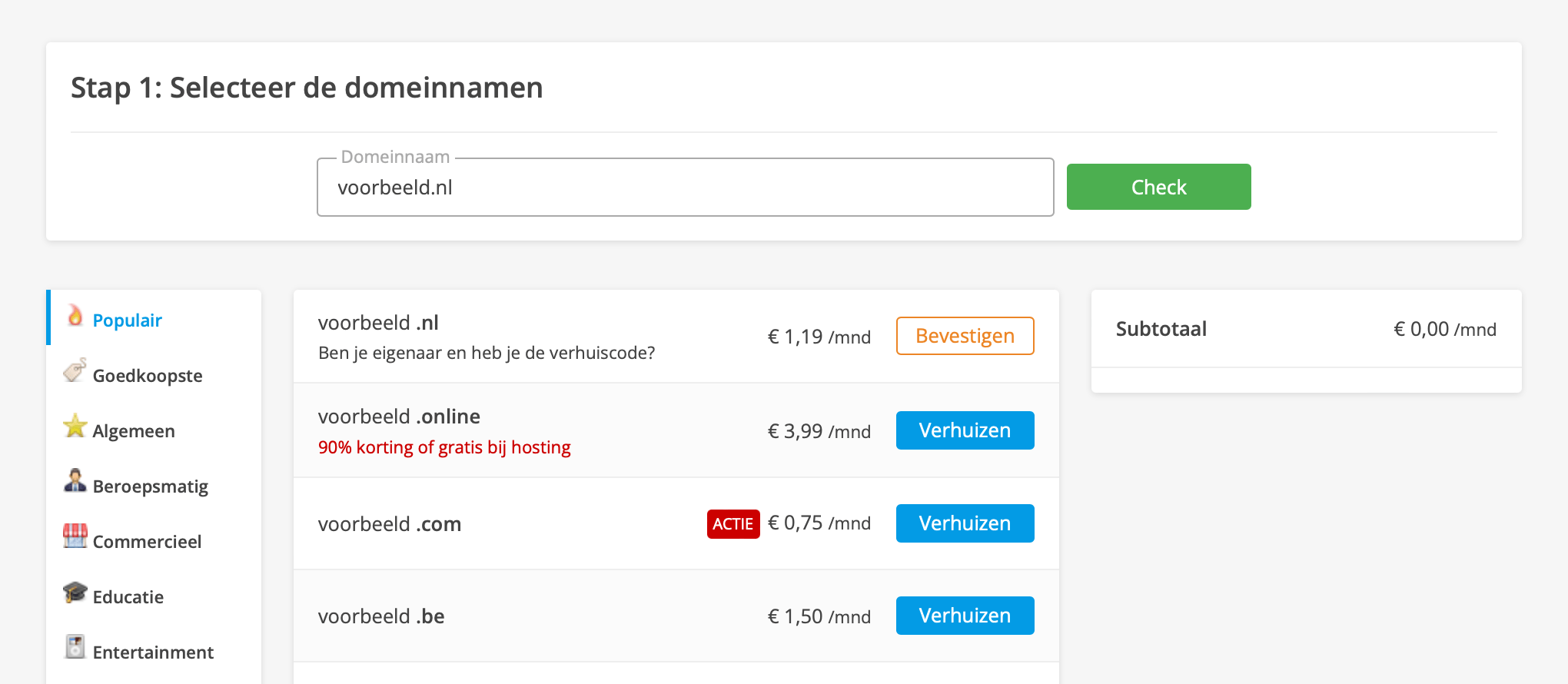Click the 'Stap 1: Selecteer de domeinnamen' heading
Viewport: 1568px width, 684px height.
pos(307,88)
